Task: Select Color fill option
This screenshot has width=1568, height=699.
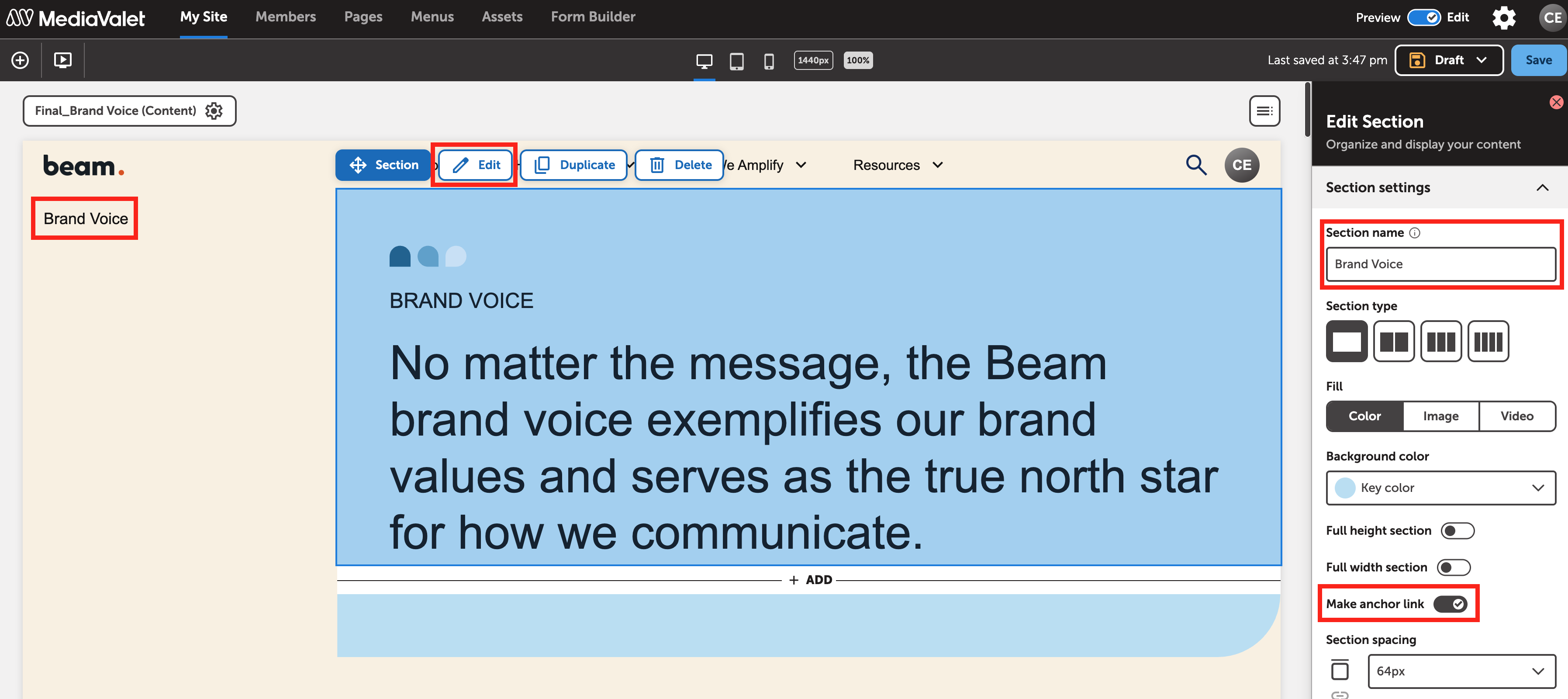Action: click(x=1364, y=416)
